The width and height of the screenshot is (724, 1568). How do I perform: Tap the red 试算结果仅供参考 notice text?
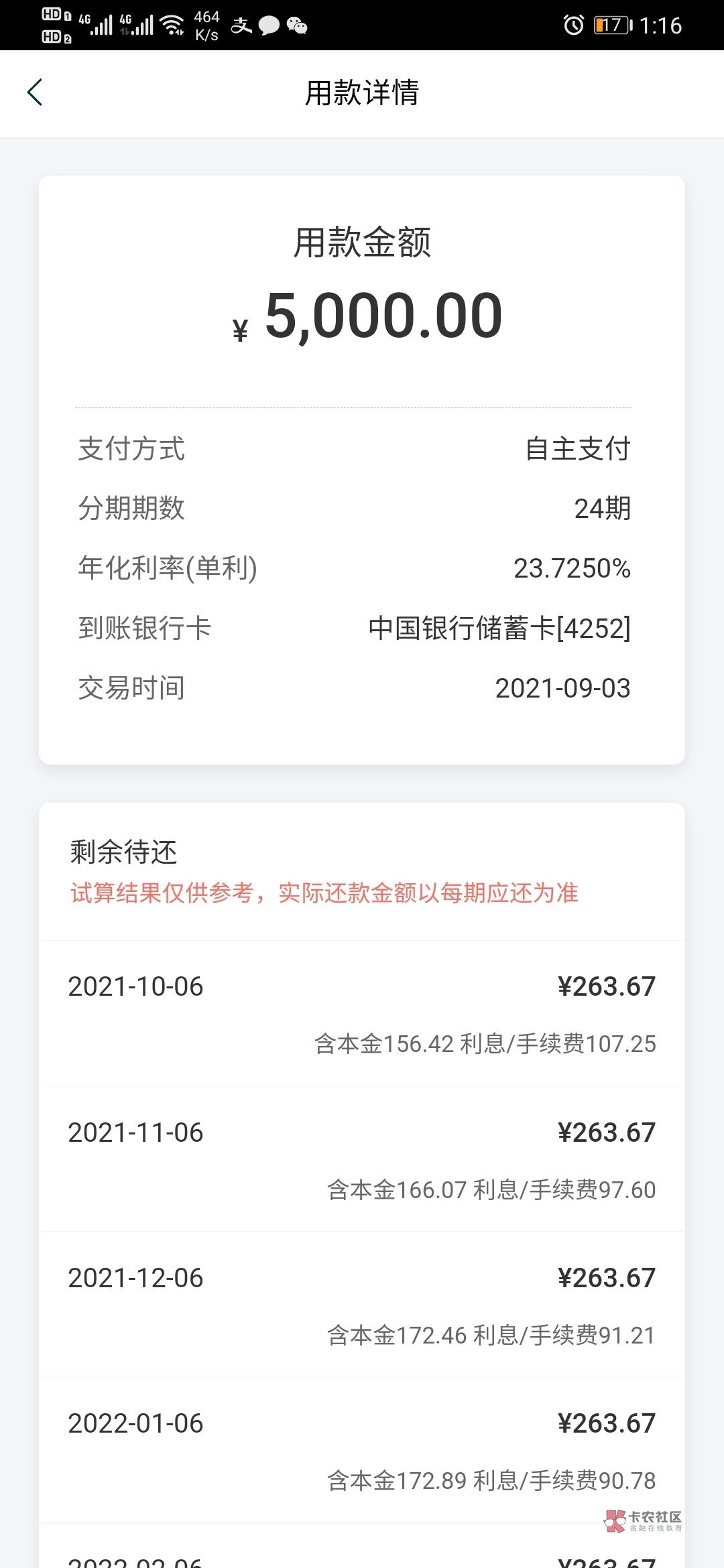(324, 893)
